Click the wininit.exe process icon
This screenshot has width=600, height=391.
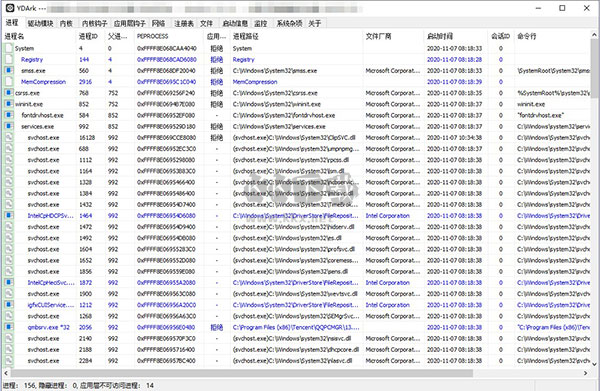pyautogui.click(x=9, y=104)
